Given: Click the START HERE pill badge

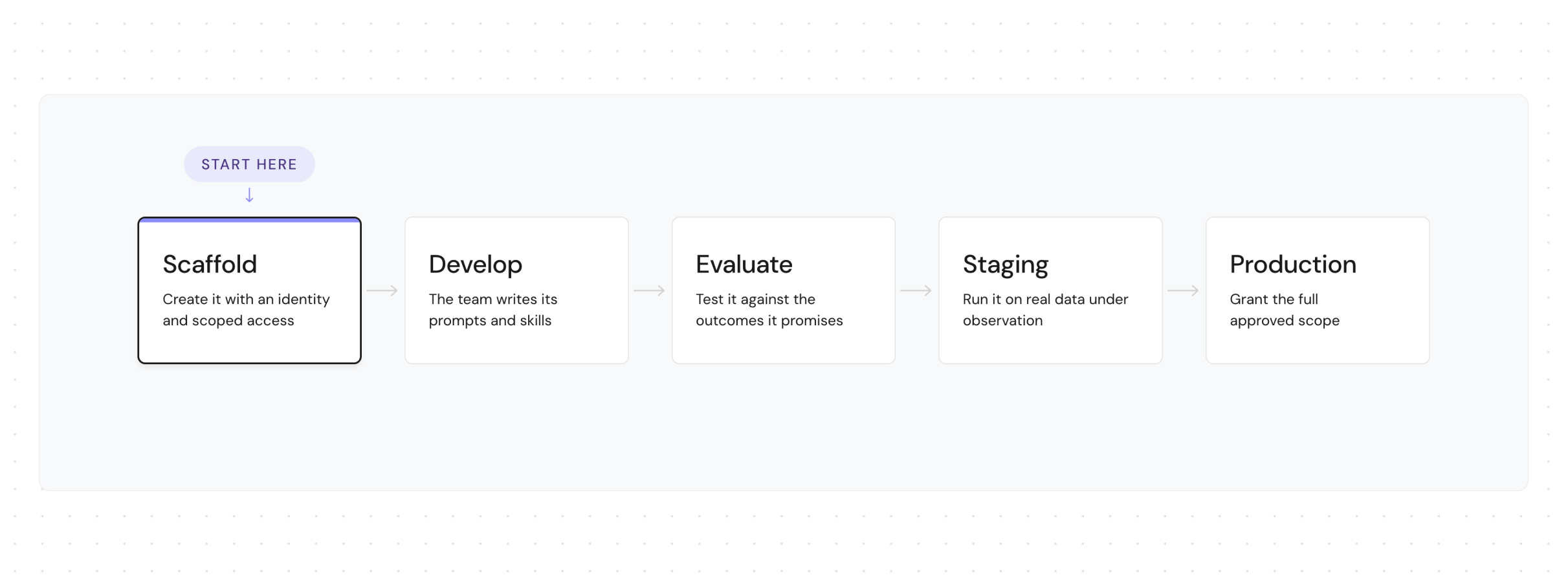Looking at the screenshot, I should pyautogui.click(x=249, y=164).
